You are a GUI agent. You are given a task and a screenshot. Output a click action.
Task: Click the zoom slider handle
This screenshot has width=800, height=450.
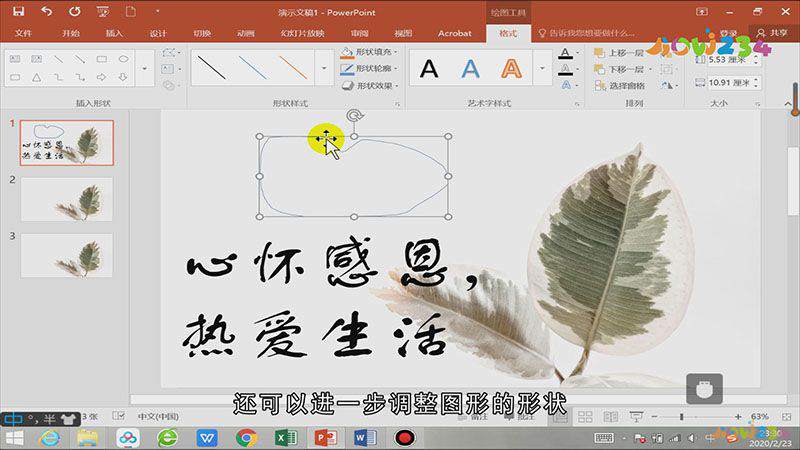coord(681,417)
